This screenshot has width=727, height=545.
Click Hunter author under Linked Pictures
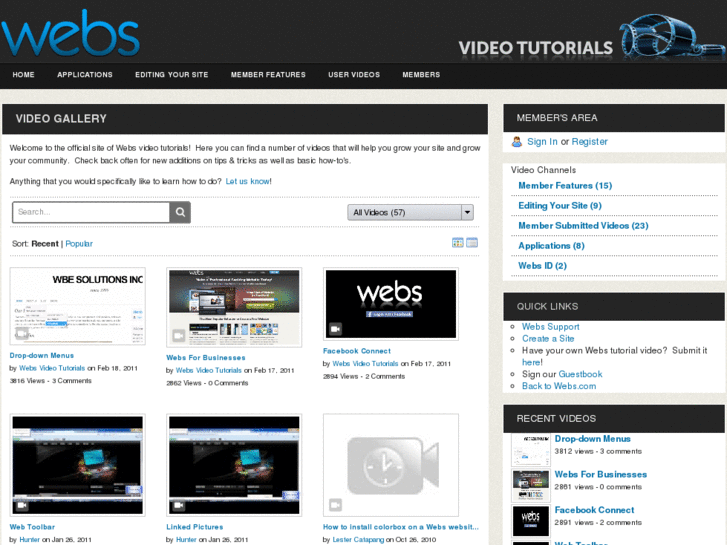point(186,539)
